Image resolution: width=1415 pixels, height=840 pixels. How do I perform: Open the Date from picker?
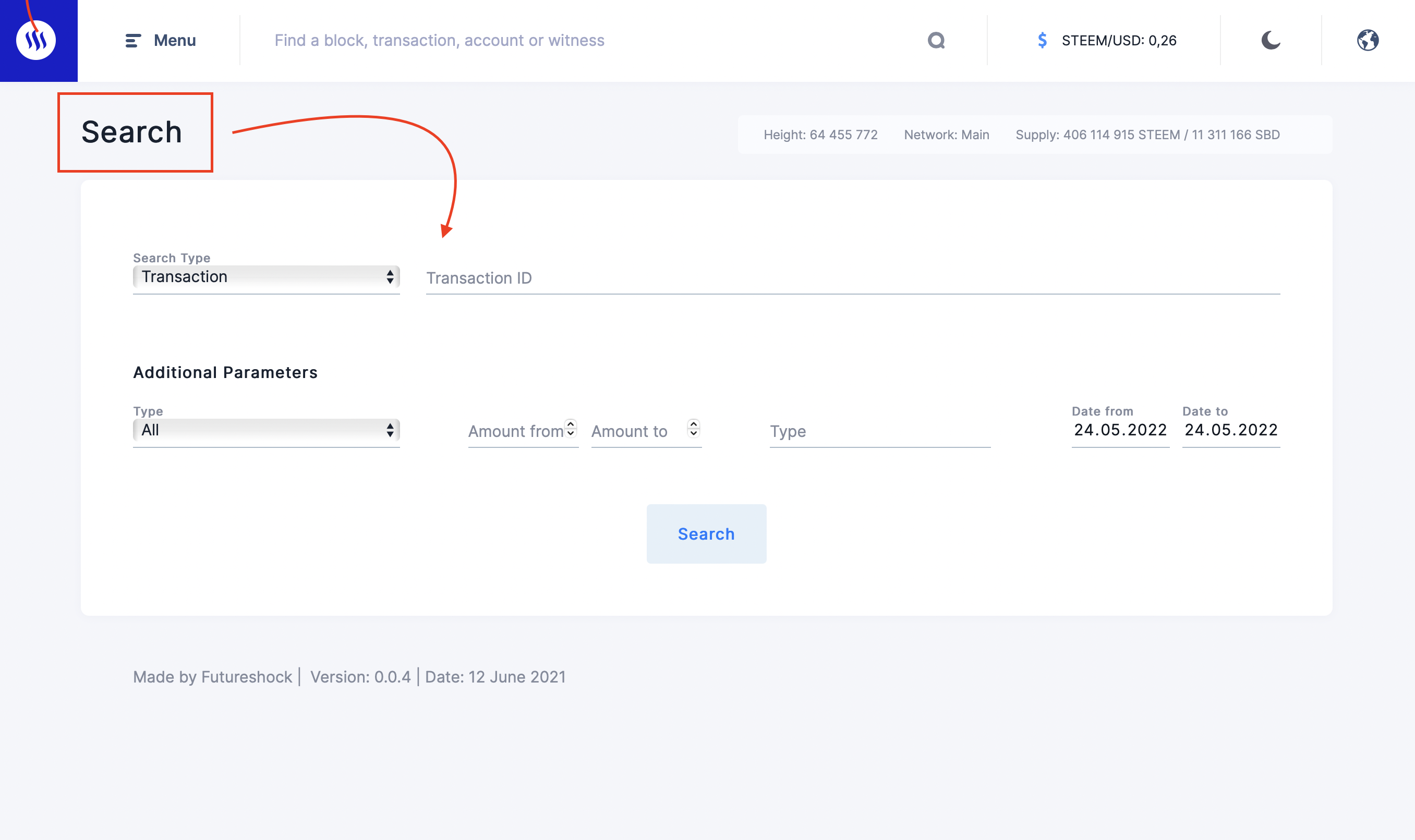click(x=1120, y=430)
